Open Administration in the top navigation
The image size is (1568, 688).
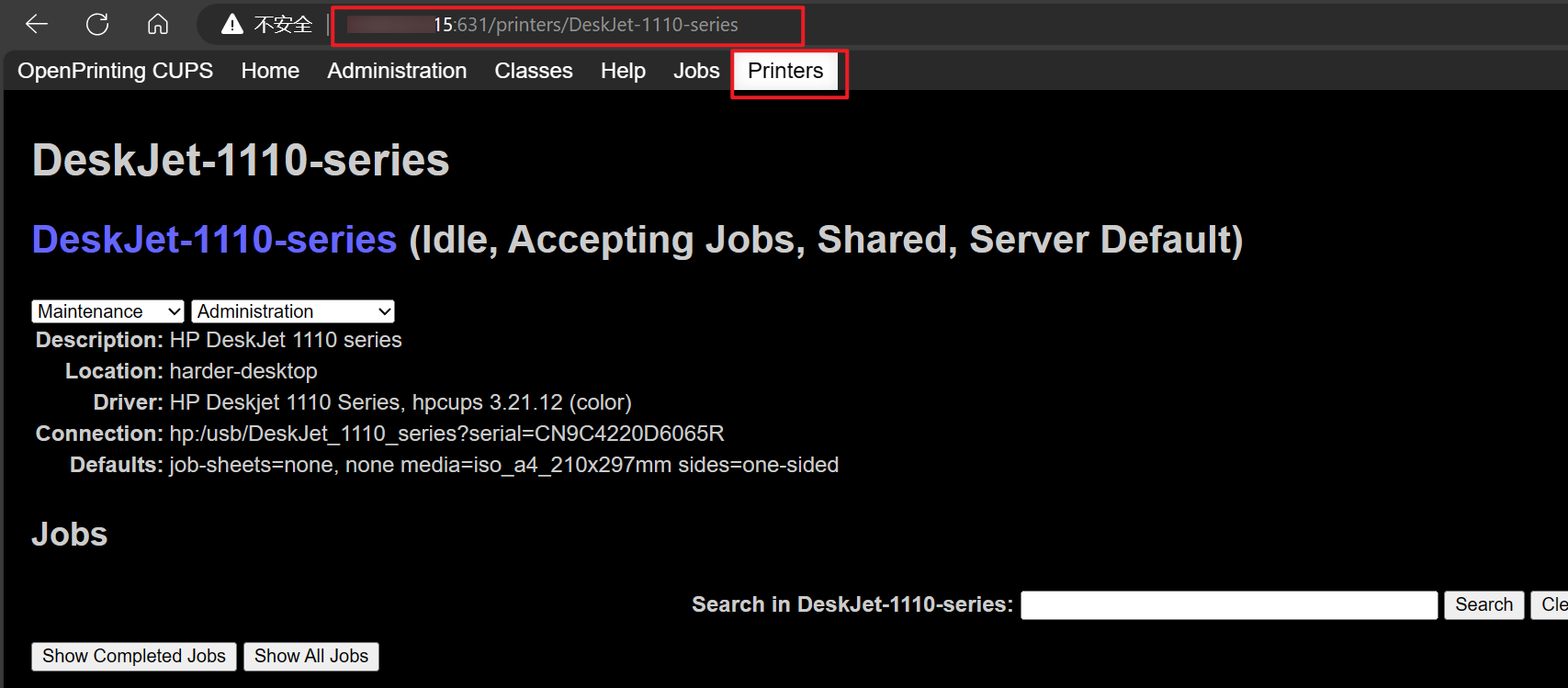(397, 71)
